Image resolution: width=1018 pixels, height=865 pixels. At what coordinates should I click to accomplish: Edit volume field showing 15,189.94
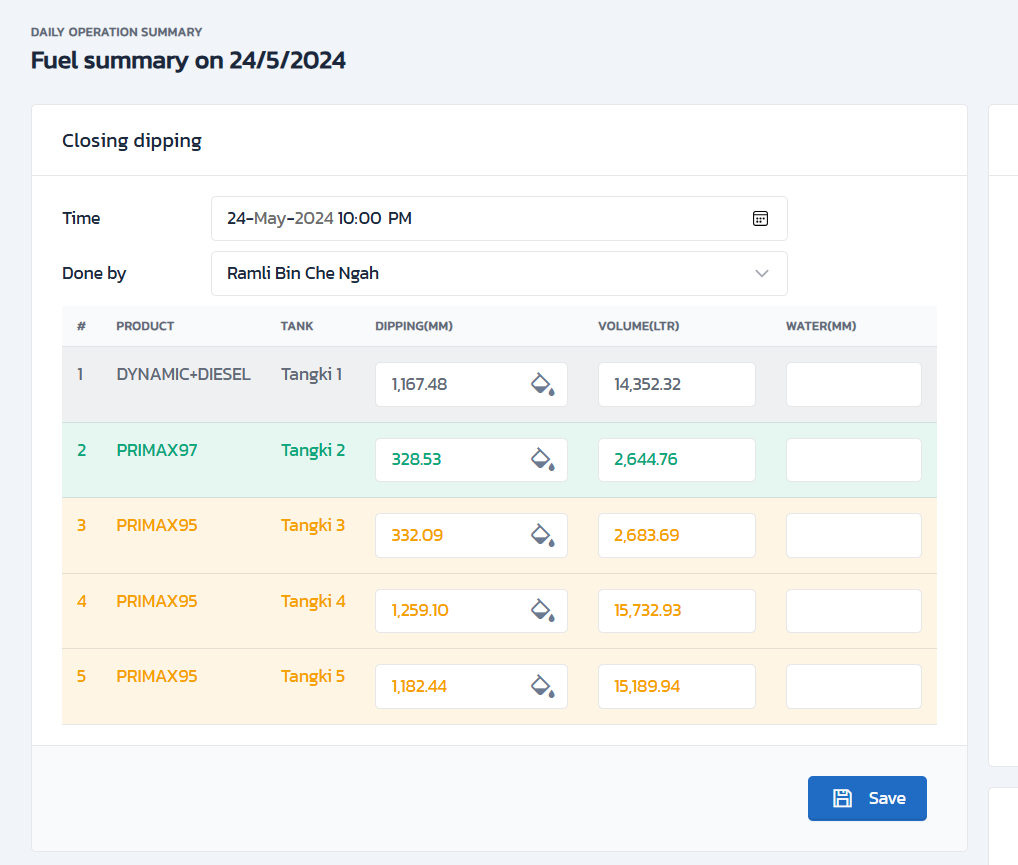point(676,687)
